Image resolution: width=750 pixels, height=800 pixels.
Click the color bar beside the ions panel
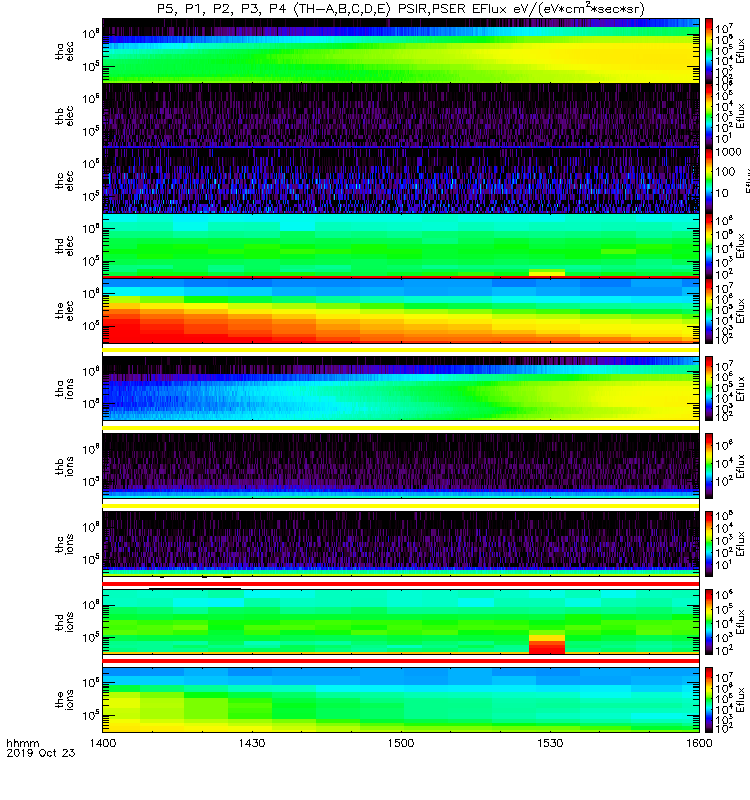coord(709,699)
